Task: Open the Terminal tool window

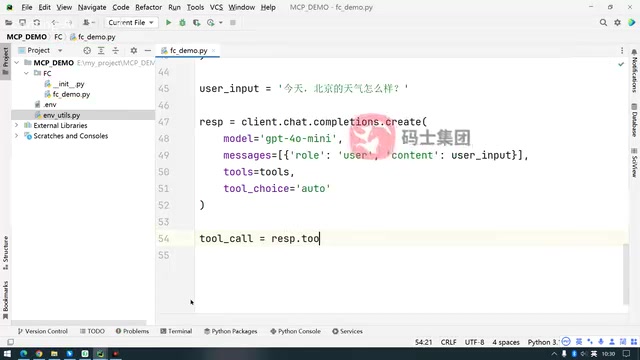Action: pyautogui.click(x=176, y=331)
